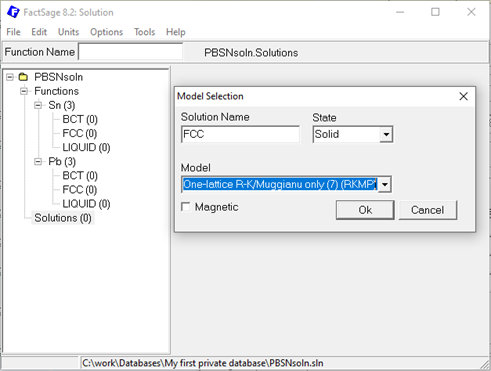Image resolution: width=491 pixels, height=371 pixels.
Task: Click the Model Selection dialog title
Action: tap(210, 96)
